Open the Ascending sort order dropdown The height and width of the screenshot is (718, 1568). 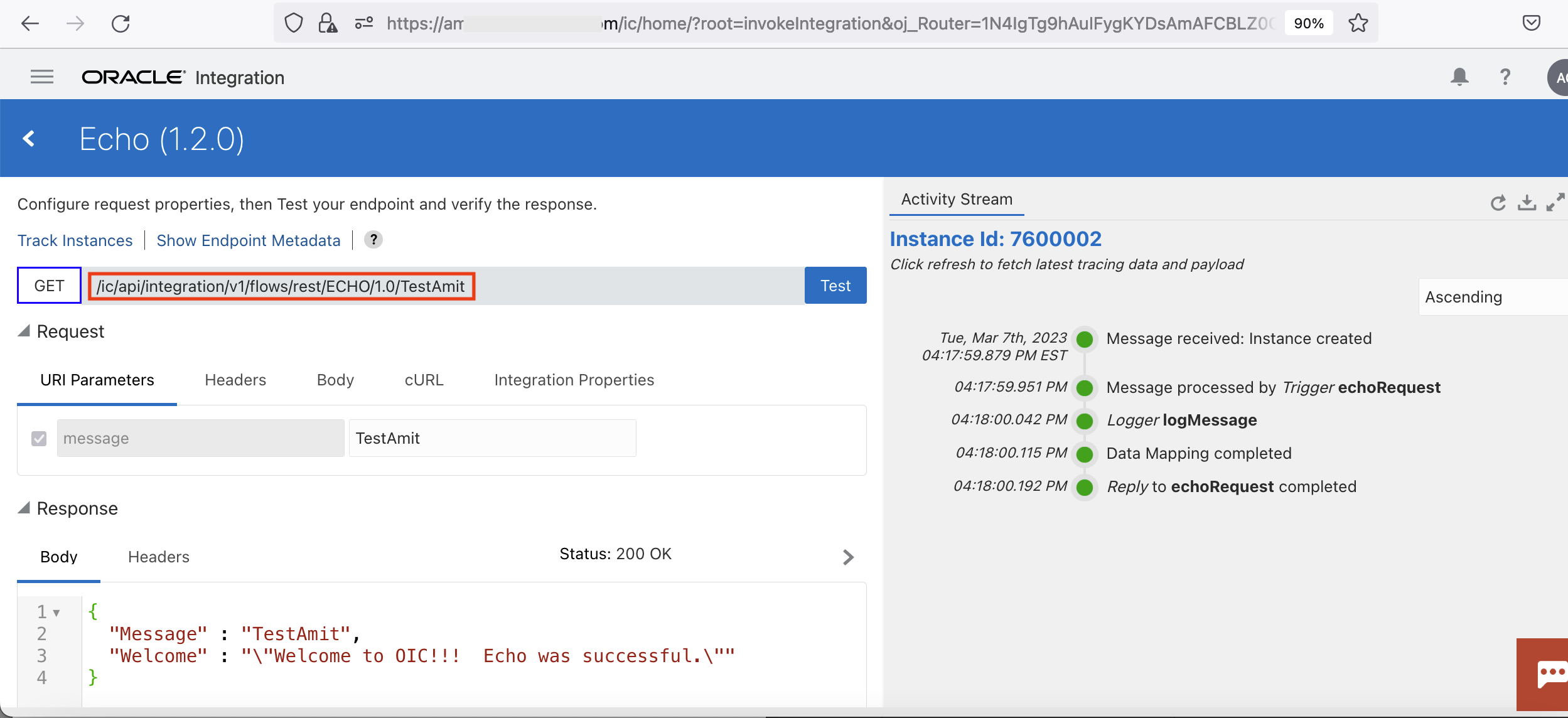1494,296
